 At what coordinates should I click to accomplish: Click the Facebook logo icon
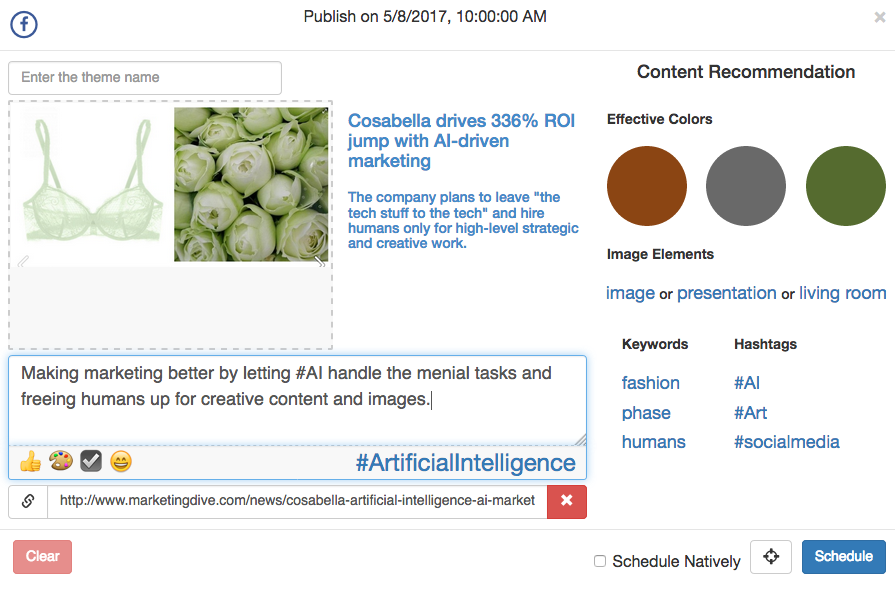pyautogui.click(x=23, y=24)
